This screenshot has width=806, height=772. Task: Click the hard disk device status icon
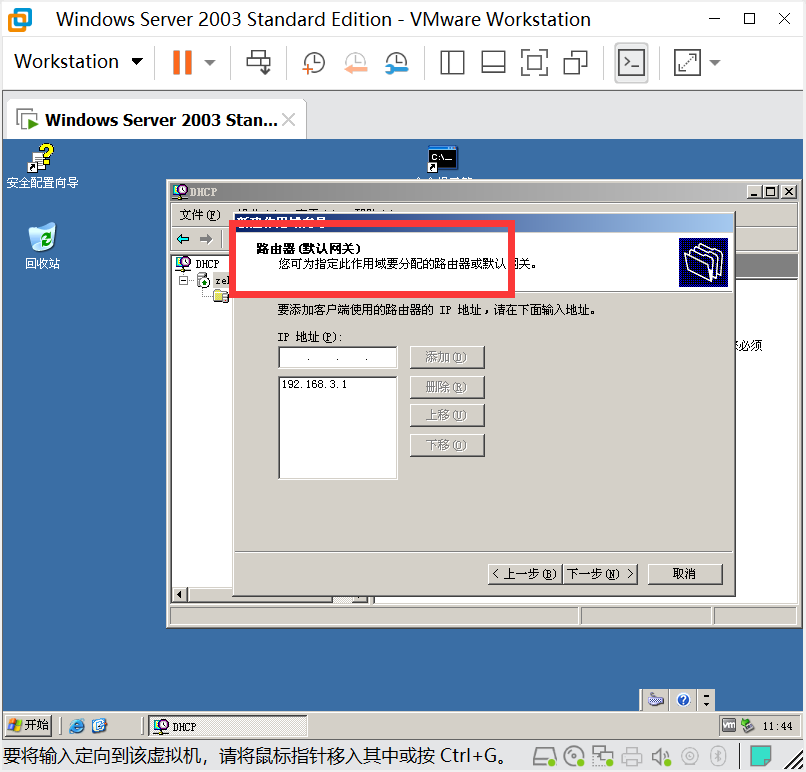544,757
